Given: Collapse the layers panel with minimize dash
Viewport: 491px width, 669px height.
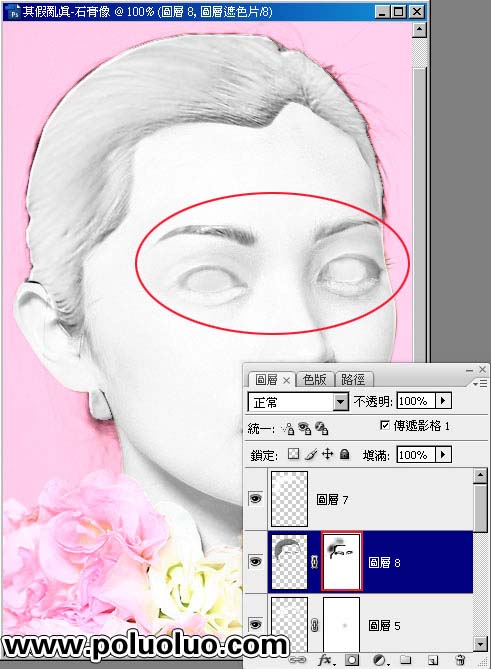Looking at the screenshot, I should coord(469,370).
